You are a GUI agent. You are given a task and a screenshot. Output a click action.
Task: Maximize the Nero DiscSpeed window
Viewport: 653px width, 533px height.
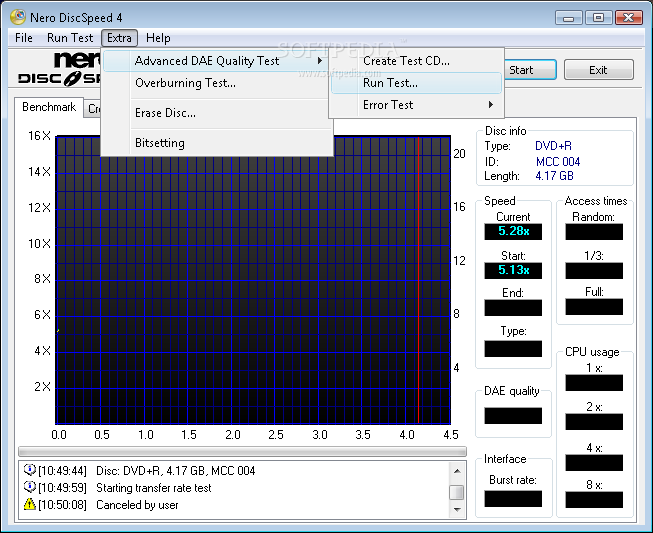pos(598,18)
